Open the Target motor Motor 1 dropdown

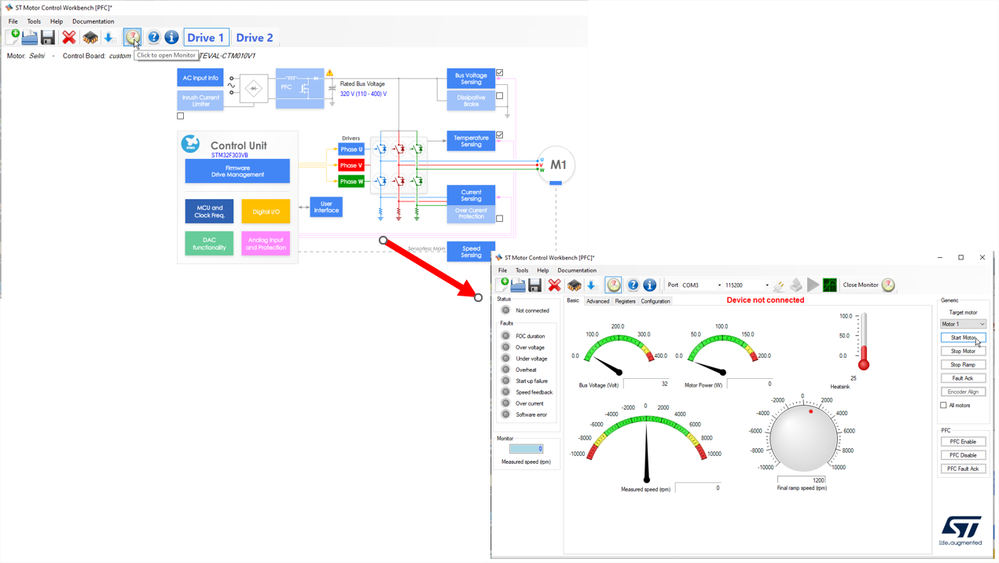point(963,324)
